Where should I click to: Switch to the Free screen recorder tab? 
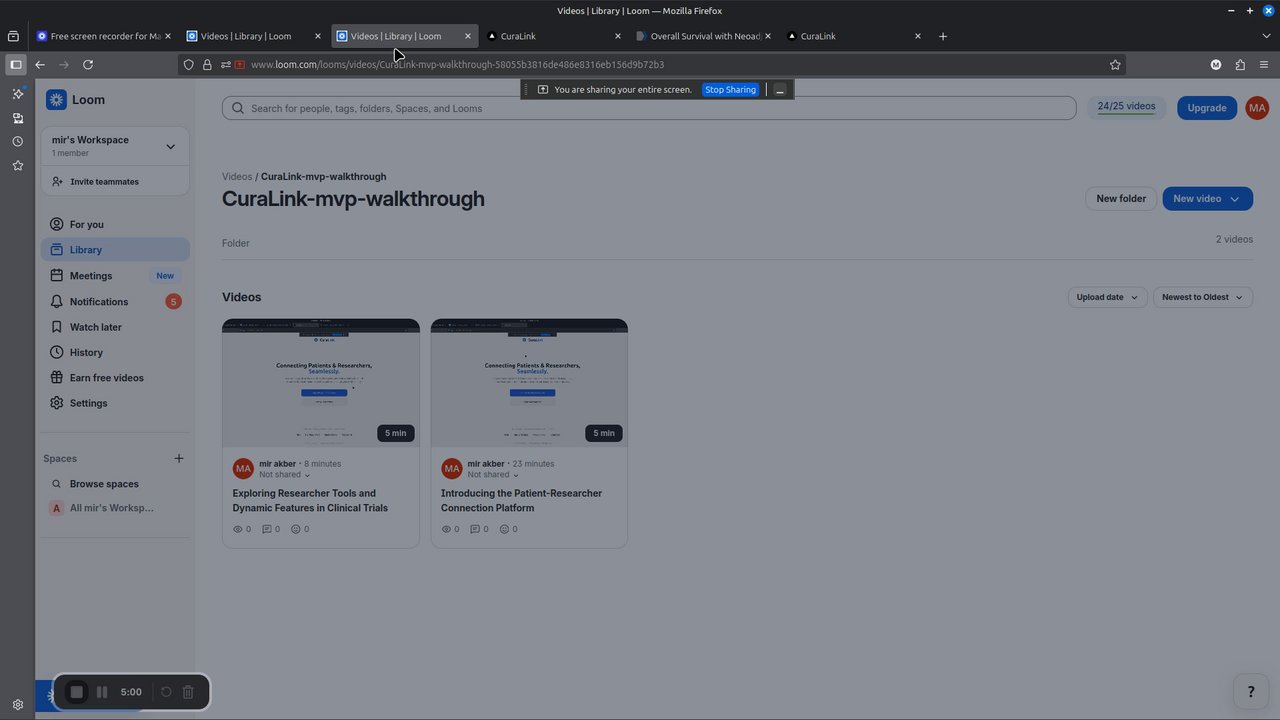[x=104, y=36]
